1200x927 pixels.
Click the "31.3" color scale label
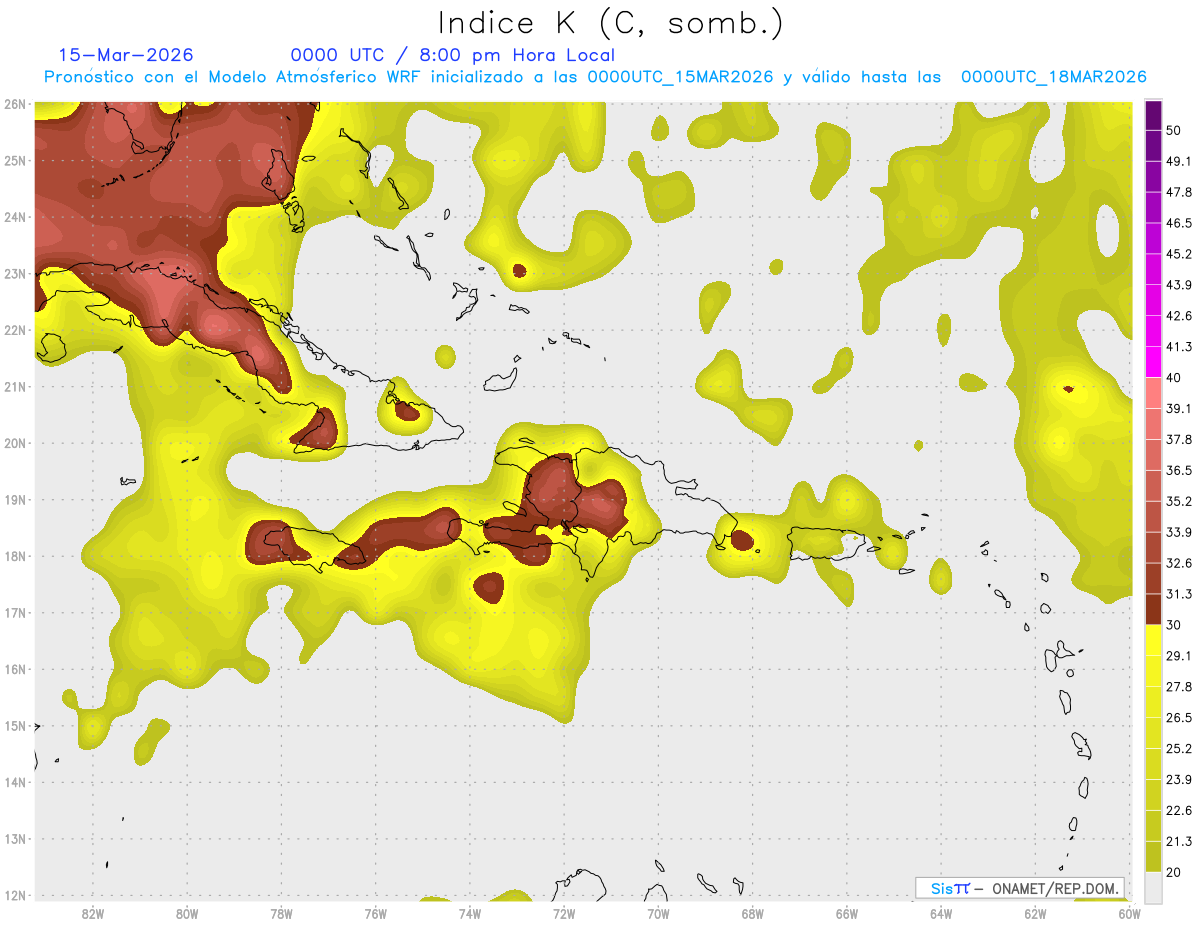click(x=1179, y=594)
